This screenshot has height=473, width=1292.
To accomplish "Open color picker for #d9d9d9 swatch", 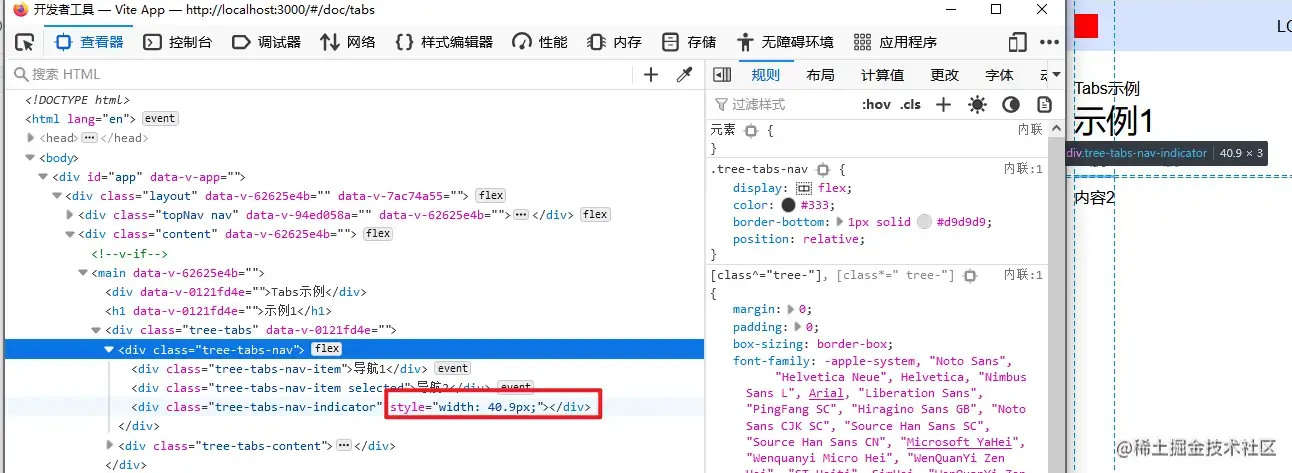I will click(x=924, y=222).
